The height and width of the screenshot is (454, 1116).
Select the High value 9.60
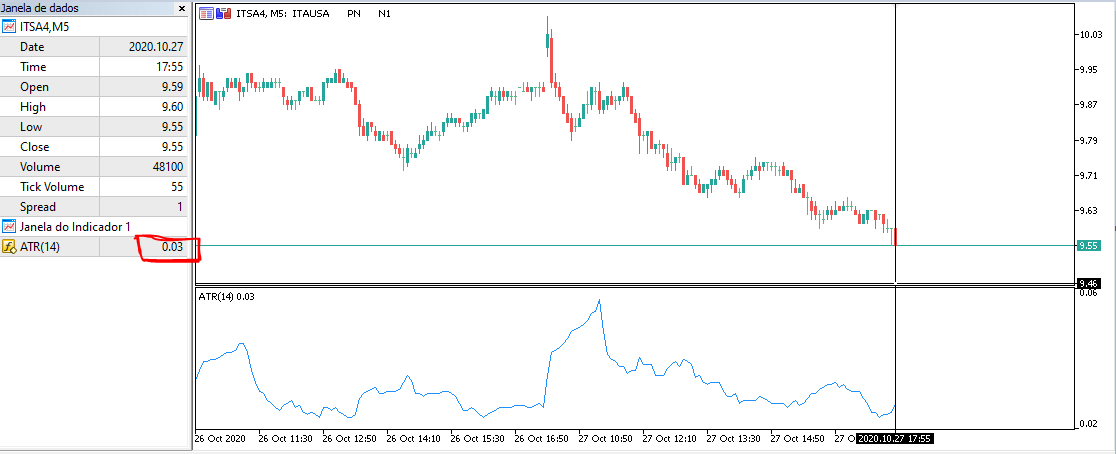172,107
